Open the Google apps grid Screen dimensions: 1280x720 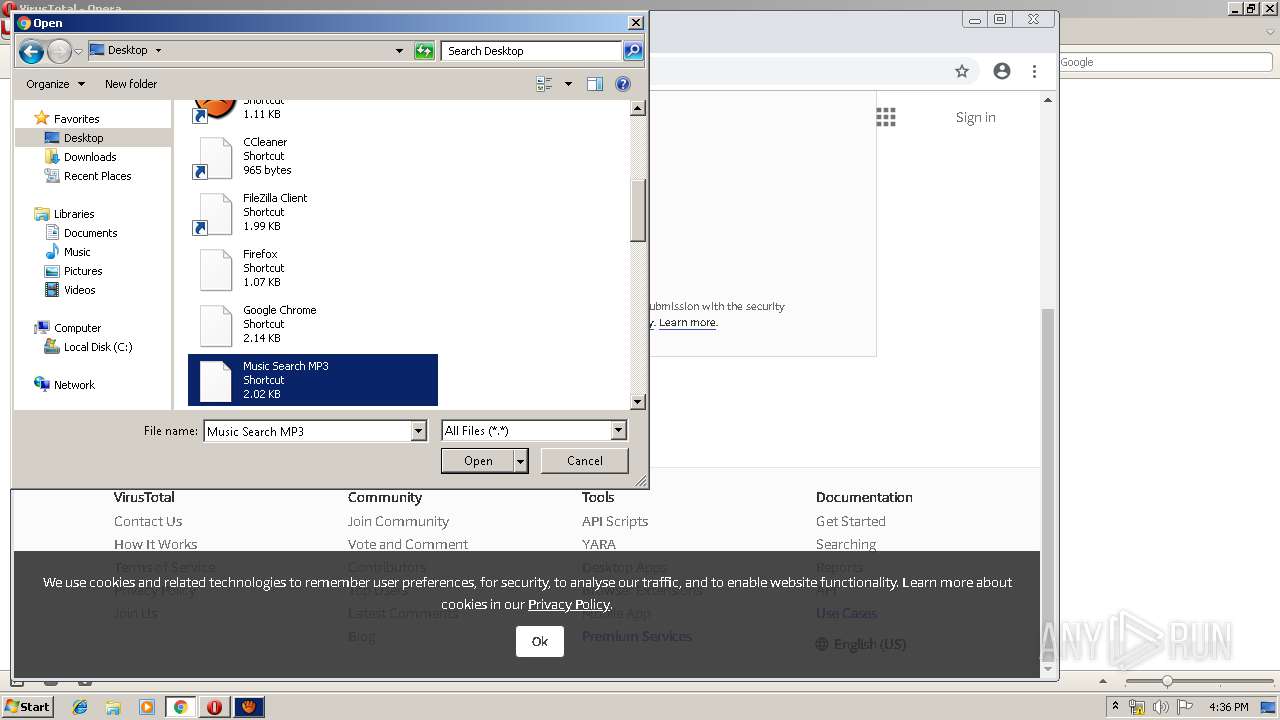[886, 117]
